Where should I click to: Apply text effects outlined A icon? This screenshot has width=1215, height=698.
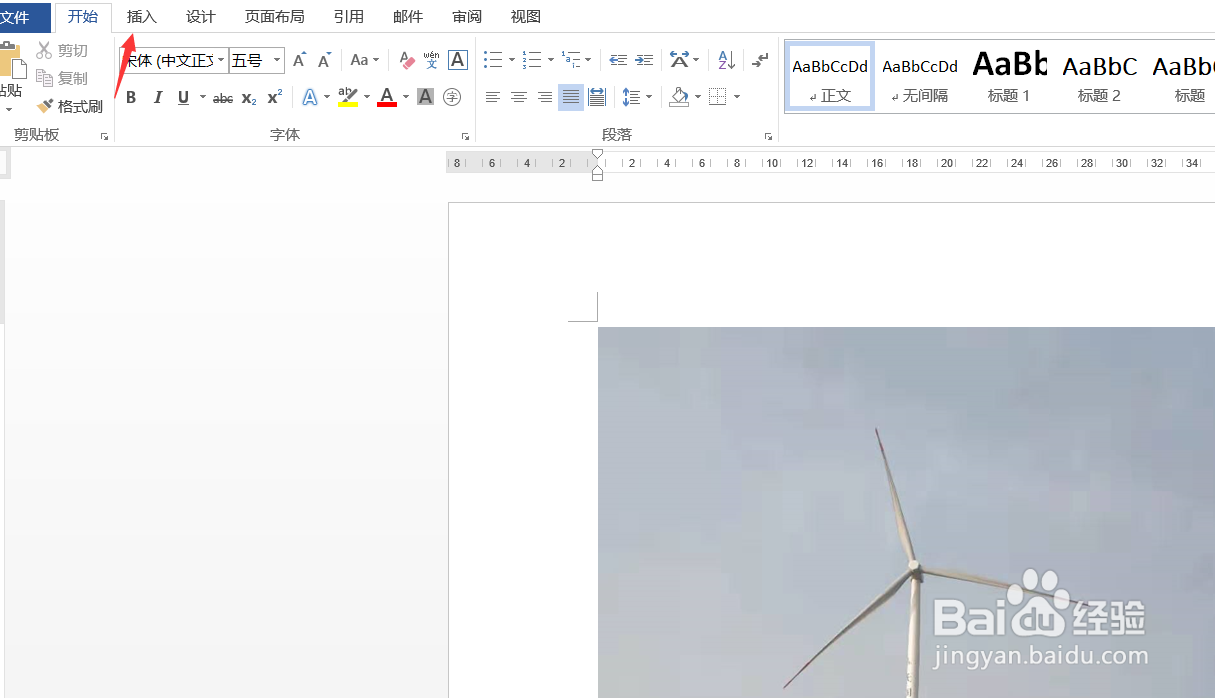[310, 97]
